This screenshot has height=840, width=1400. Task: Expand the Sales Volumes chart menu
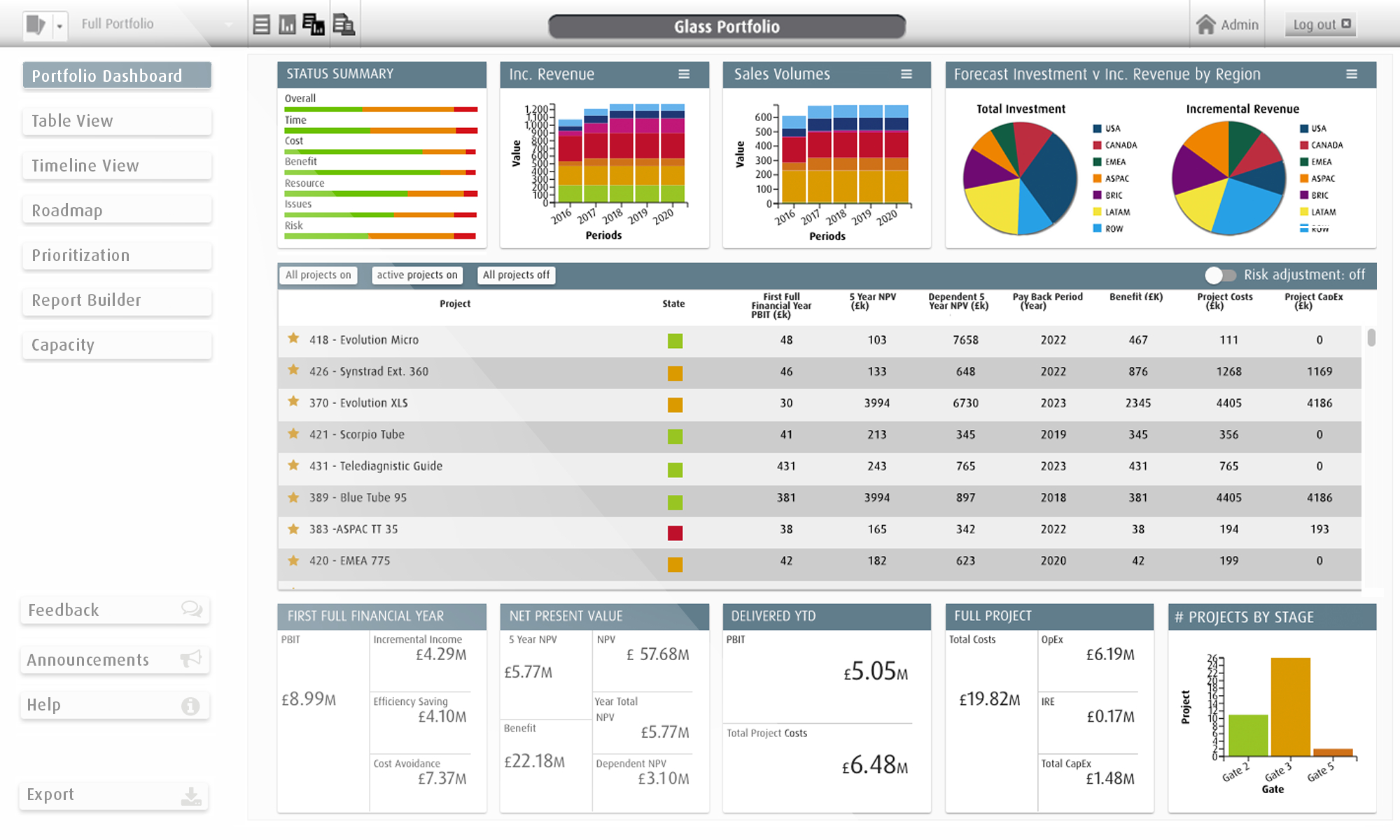pos(909,75)
